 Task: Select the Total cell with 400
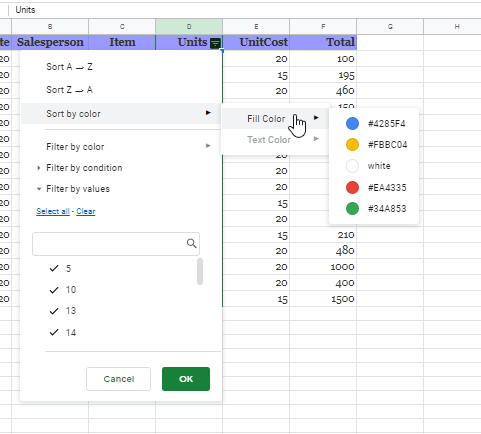pos(323,283)
